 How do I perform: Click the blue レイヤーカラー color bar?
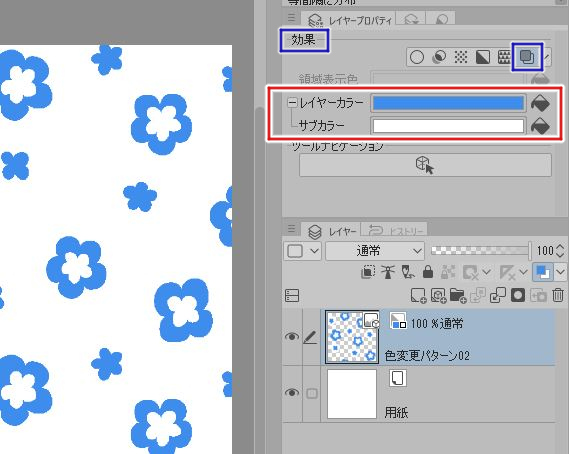[448, 103]
